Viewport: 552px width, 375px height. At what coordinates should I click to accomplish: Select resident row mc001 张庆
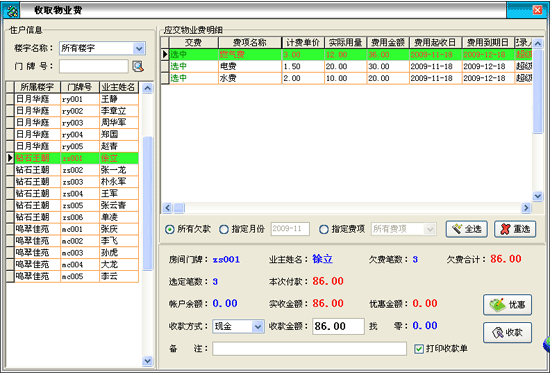point(72,229)
